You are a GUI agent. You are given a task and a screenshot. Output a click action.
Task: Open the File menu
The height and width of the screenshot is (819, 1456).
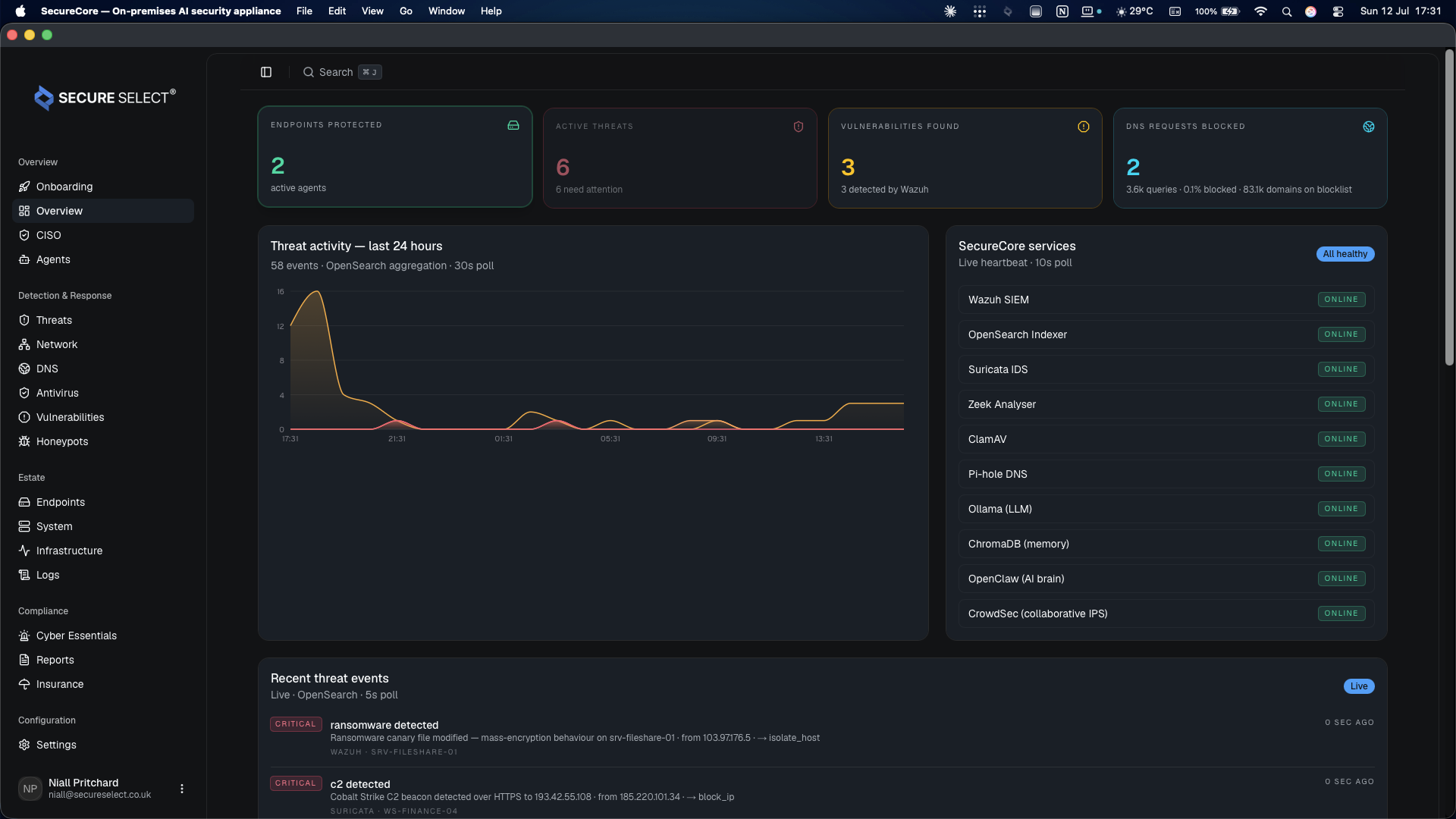304,11
